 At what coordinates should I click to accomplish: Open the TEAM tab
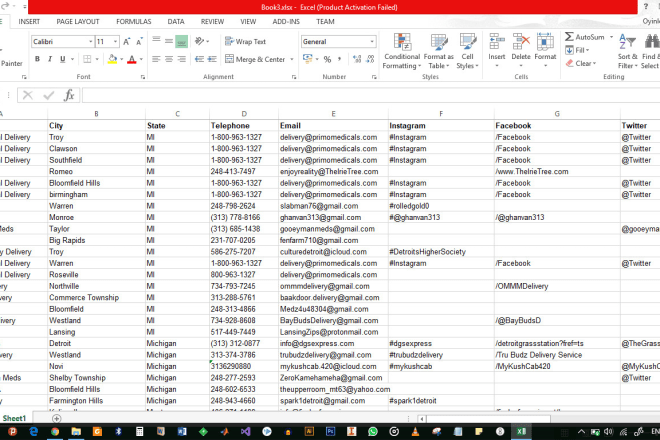[x=325, y=21]
